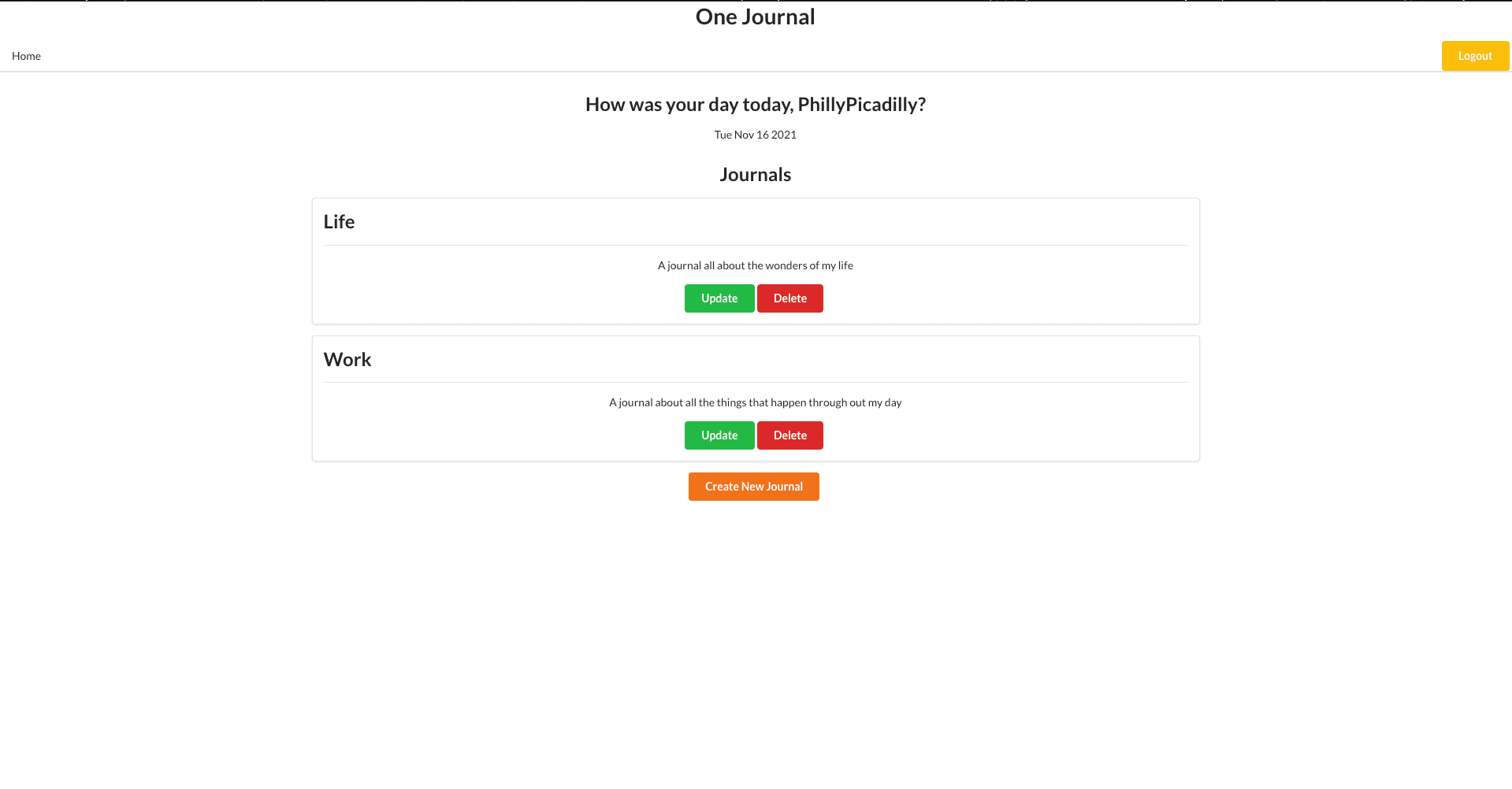This screenshot has height=789, width=1512.
Task: Click the PhillyPicadilly greeting heading
Action: tap(755, 105)
